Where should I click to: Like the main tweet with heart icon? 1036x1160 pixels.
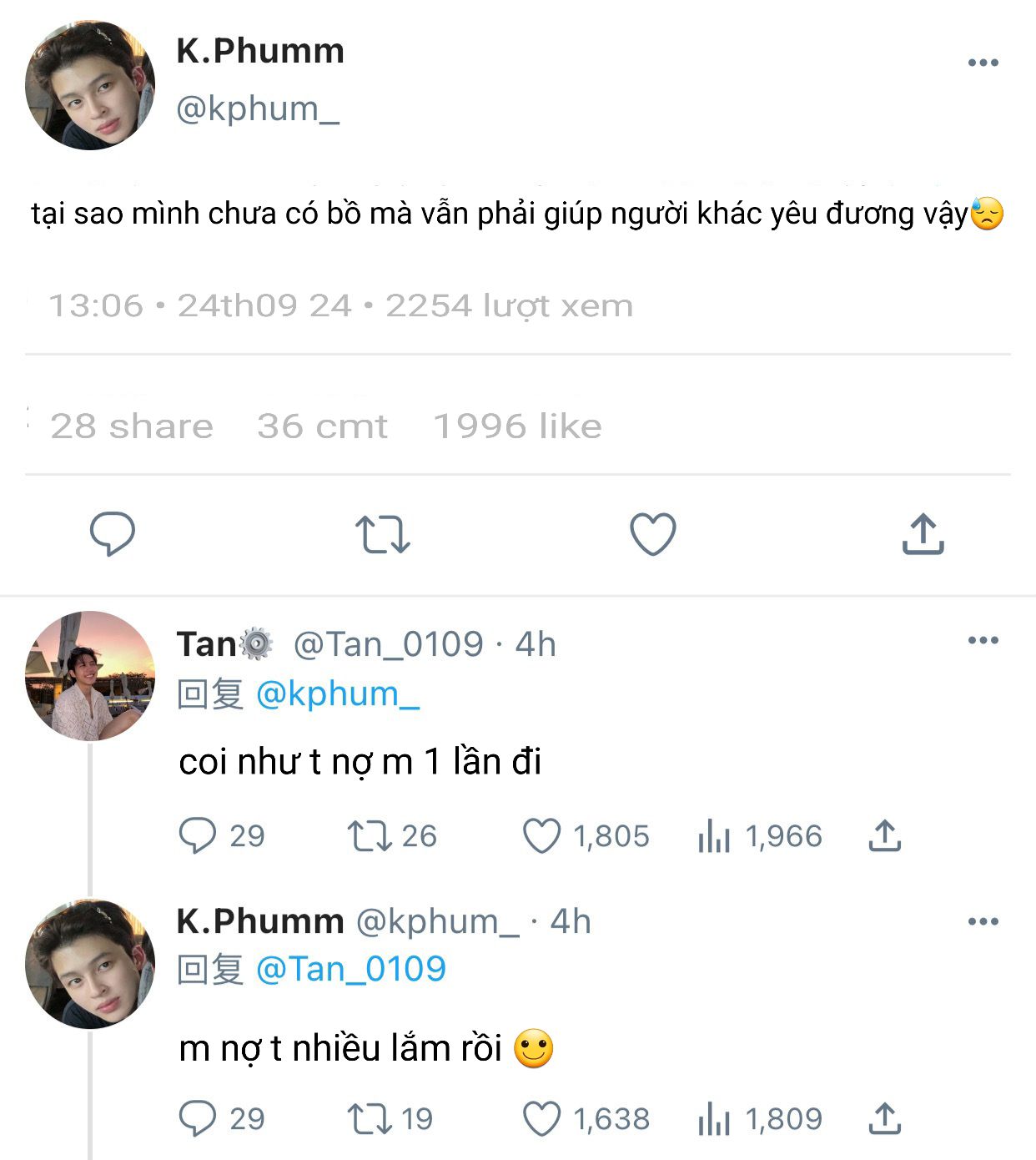coord(652,534)
